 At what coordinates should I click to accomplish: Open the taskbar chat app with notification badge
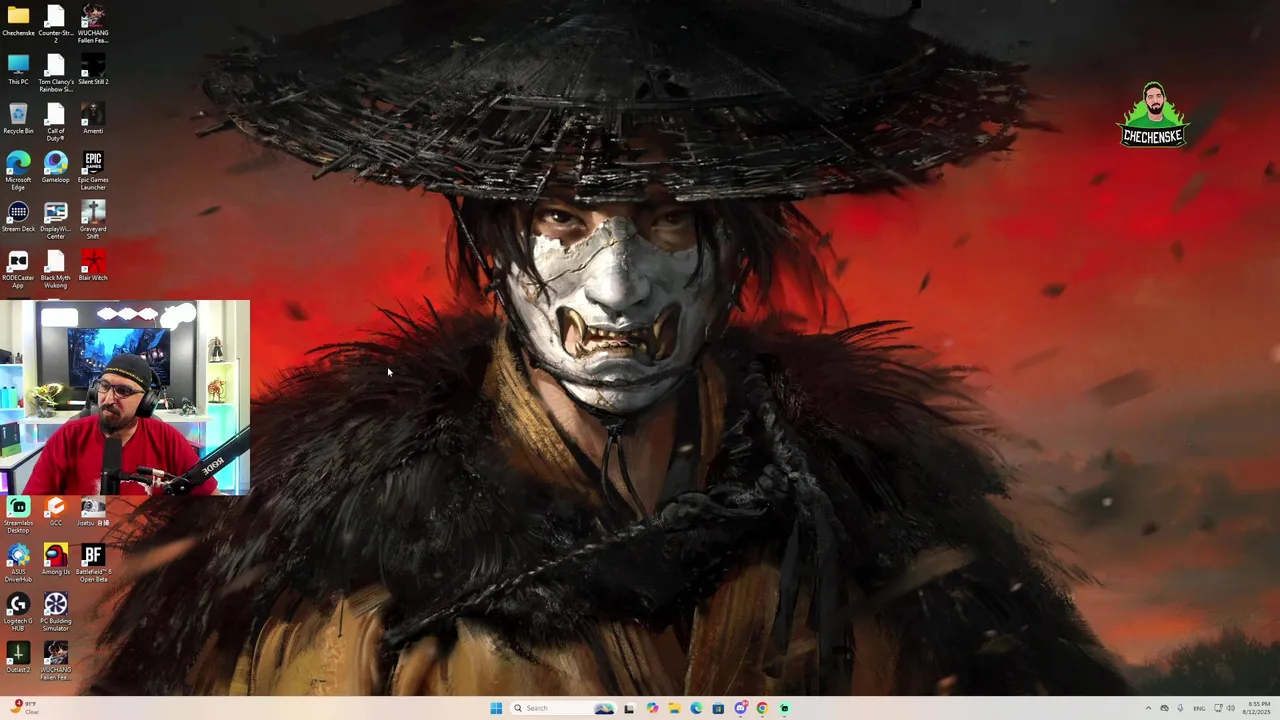coord(740,708)
